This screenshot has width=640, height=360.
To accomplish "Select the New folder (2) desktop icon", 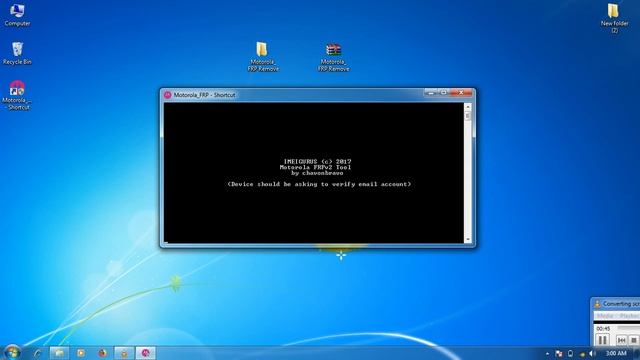I will (614, 18).
